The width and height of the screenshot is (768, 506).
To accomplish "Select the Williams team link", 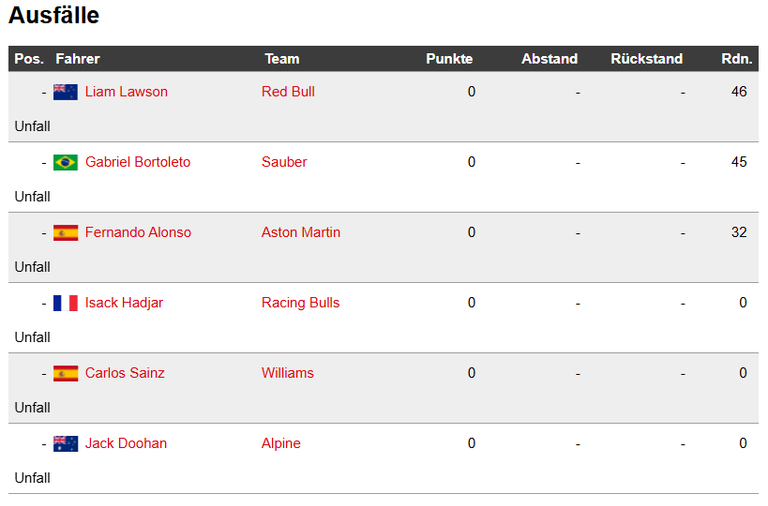I will pyautogui.click(x=288, y=373).
